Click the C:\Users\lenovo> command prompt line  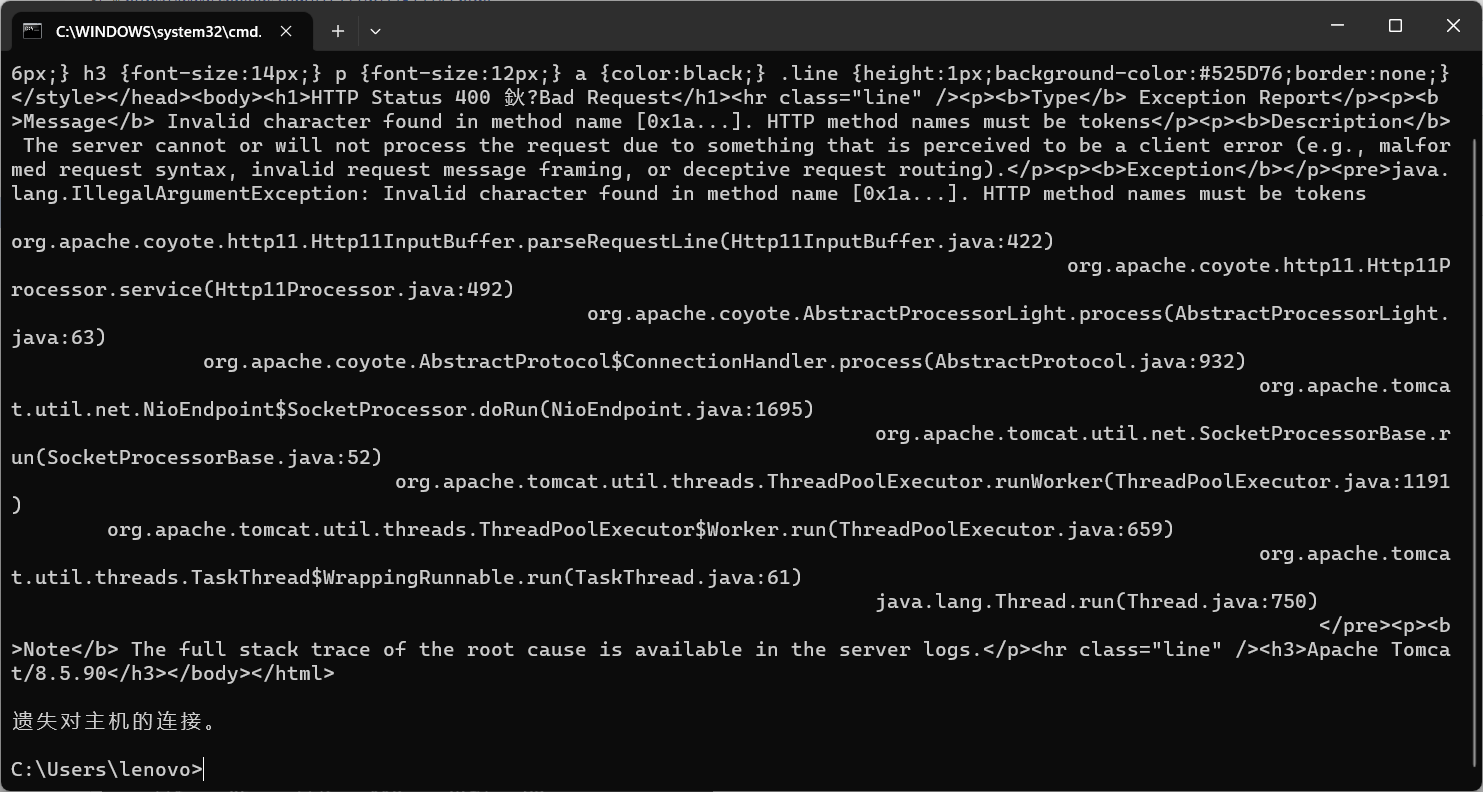pos(107,769)
